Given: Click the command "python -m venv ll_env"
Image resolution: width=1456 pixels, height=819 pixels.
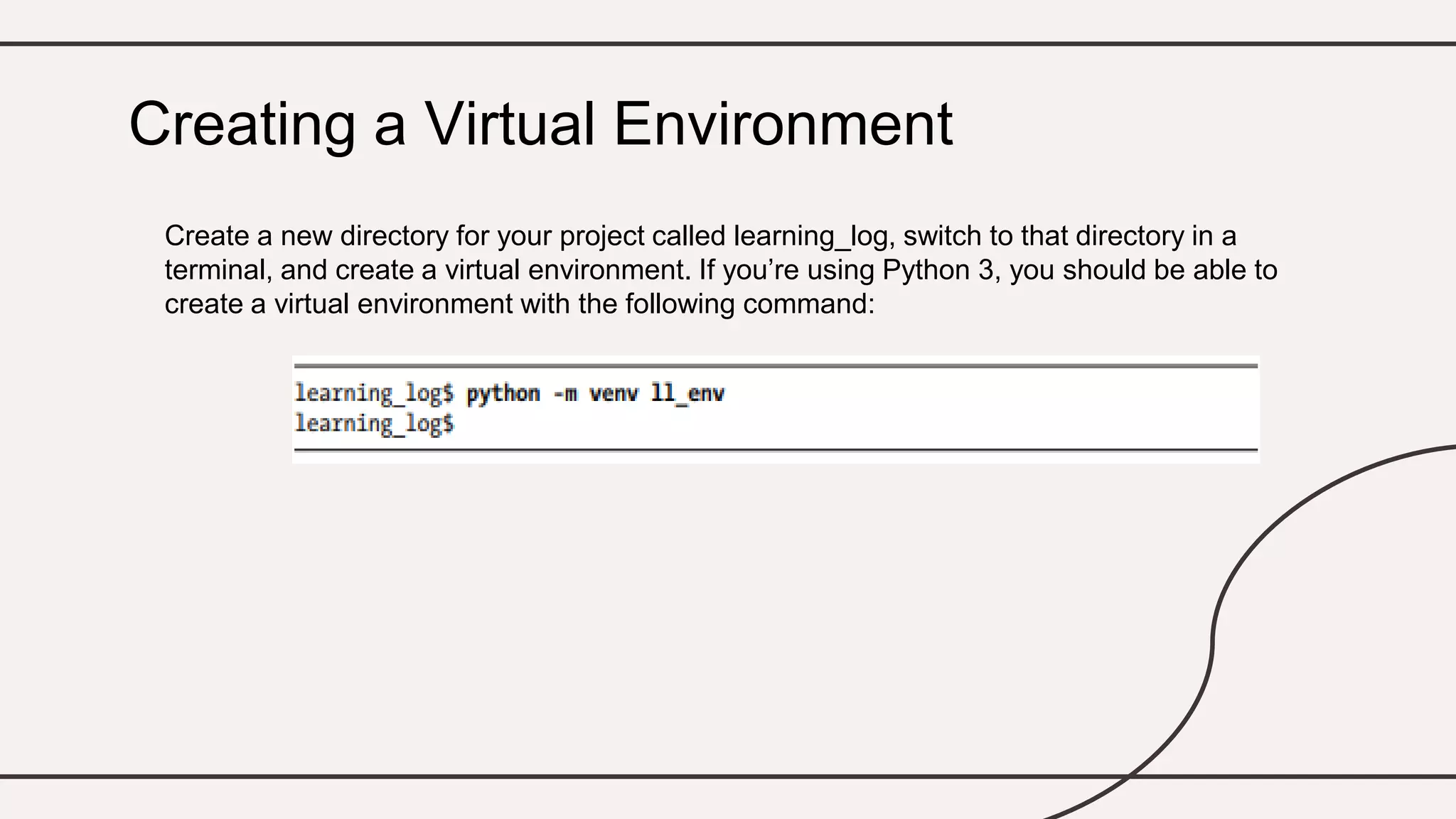Looking at the screenshot, I should 595,394.
